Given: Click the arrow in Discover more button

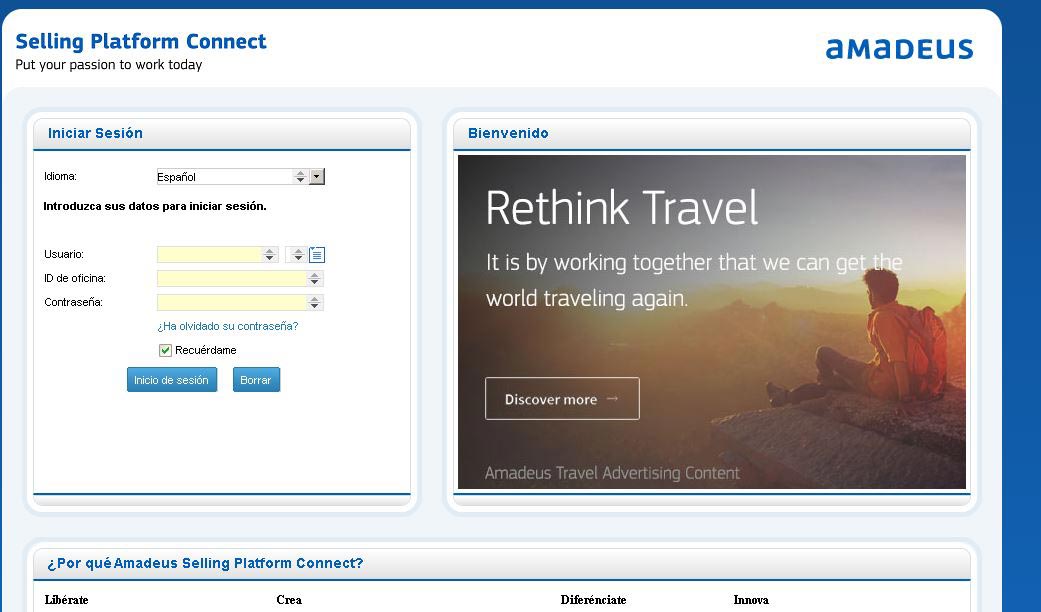Looking at the screenshot, I should pyautogui.click(x=612, y=399).
